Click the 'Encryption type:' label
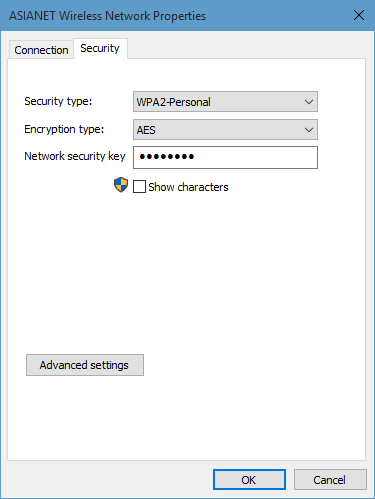 64,129
